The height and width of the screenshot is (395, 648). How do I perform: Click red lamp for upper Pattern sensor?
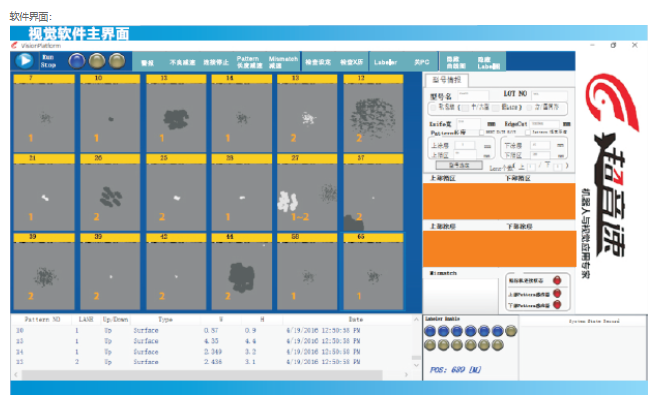[557, 294]
